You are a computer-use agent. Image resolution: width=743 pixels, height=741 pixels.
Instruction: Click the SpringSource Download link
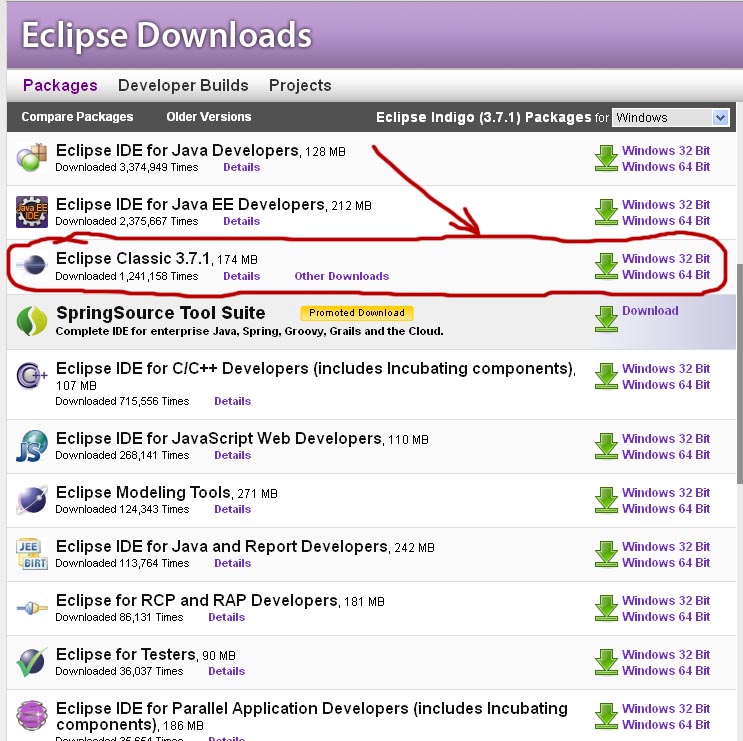click(650, 310)
